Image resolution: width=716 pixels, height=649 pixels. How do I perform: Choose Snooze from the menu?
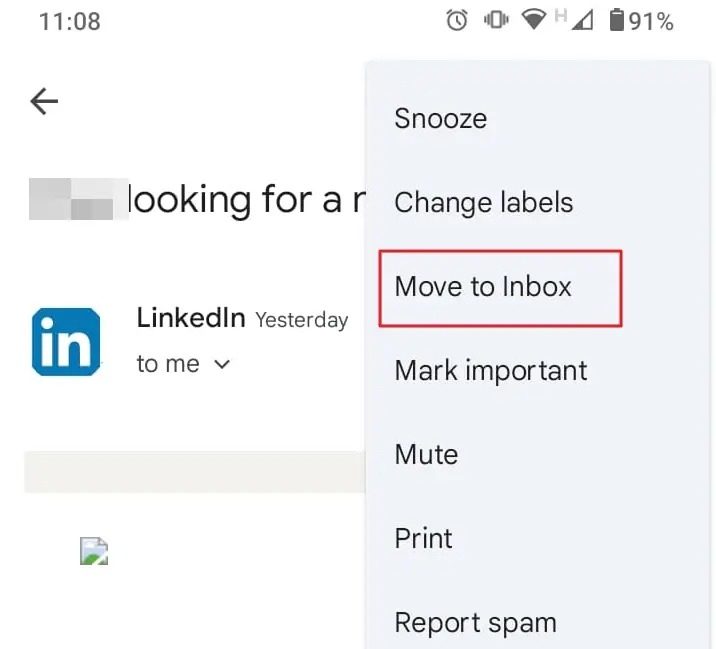click(441, 119)
